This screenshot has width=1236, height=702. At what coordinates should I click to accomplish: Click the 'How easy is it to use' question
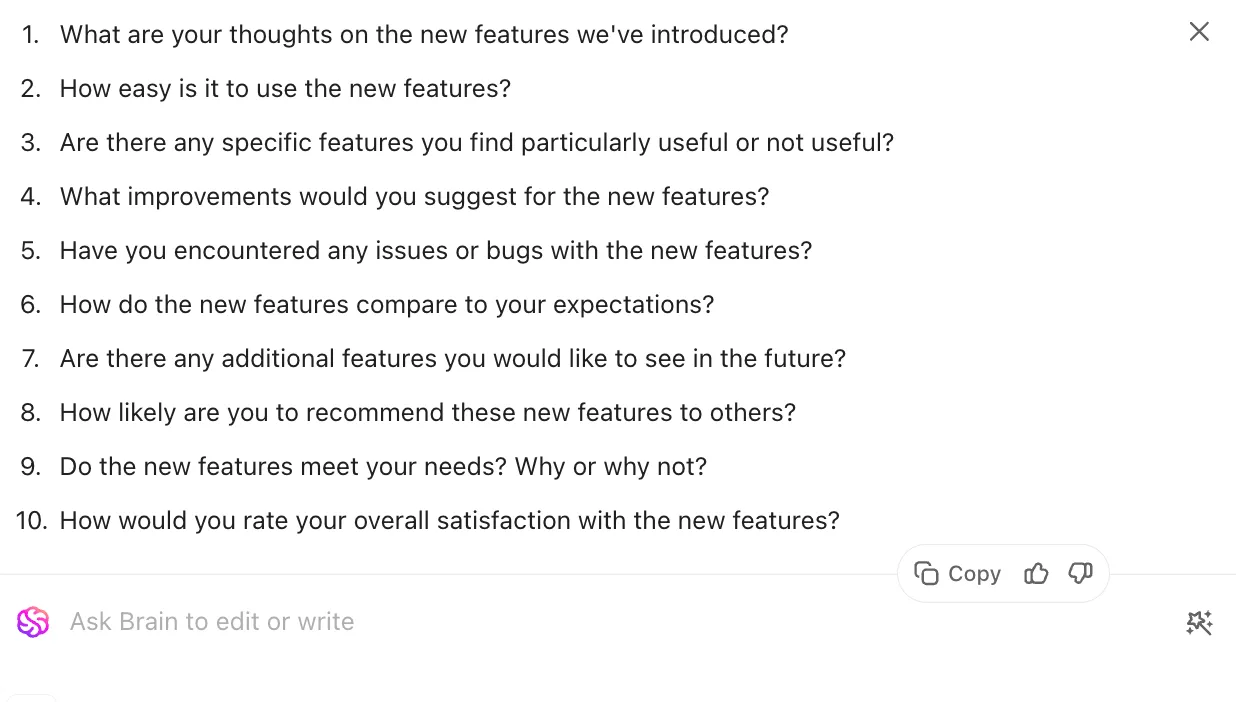[285, 88]
